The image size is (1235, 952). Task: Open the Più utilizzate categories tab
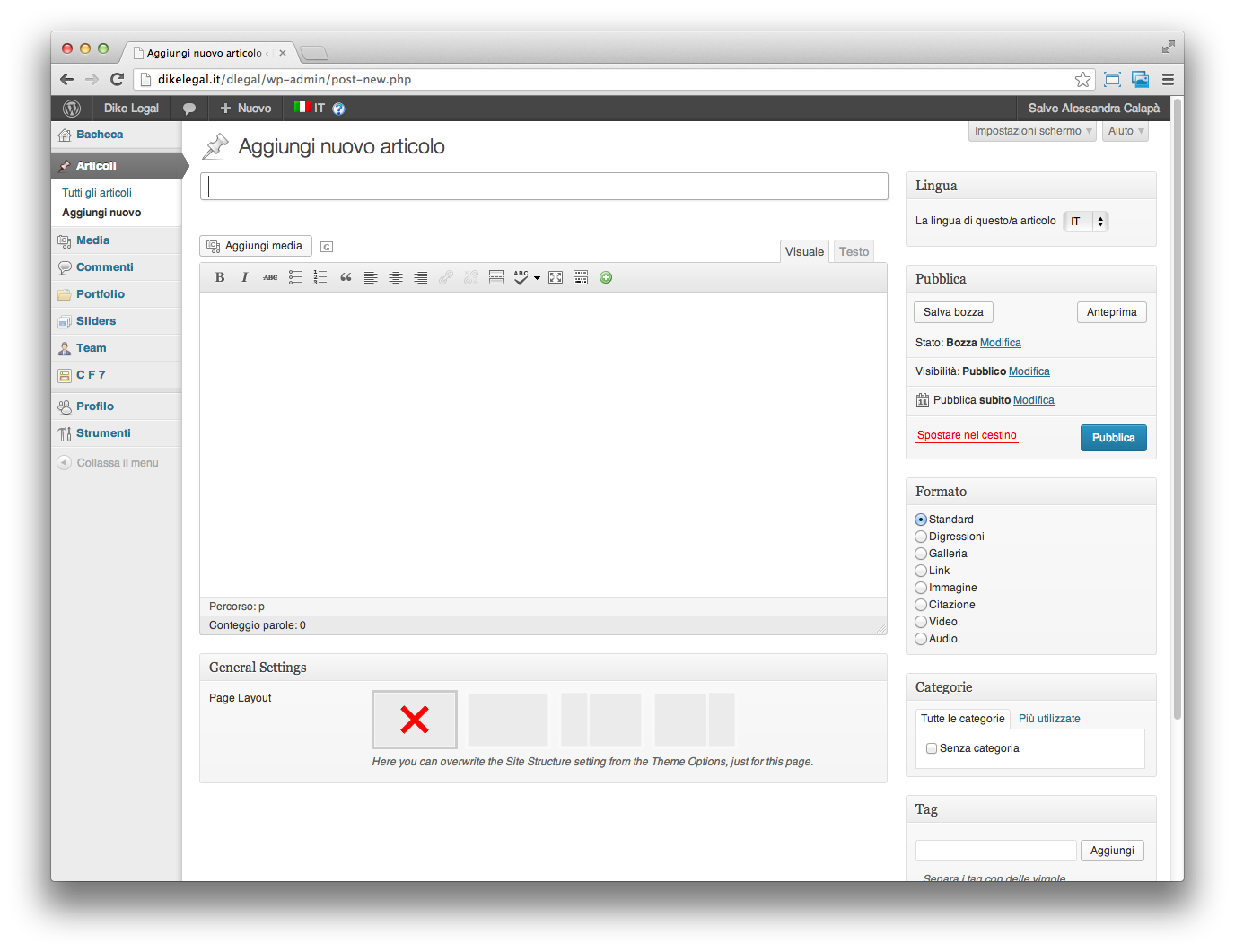1049,719
